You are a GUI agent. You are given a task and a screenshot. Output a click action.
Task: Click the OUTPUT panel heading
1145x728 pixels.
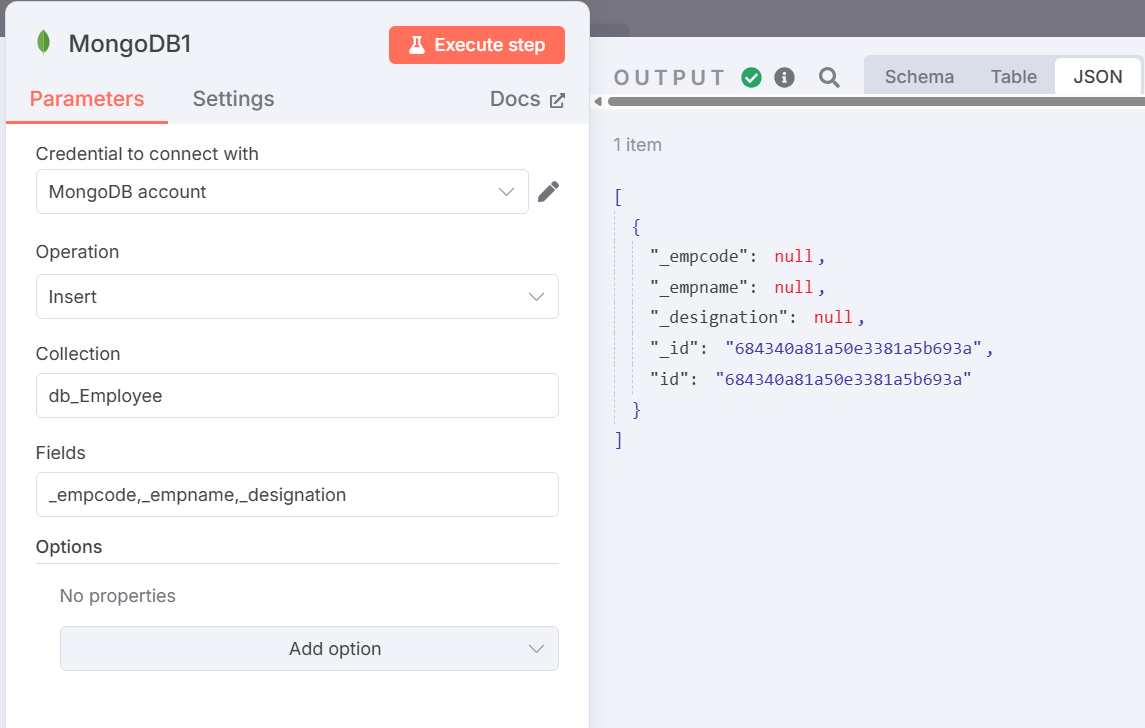[x=670, y=77]
